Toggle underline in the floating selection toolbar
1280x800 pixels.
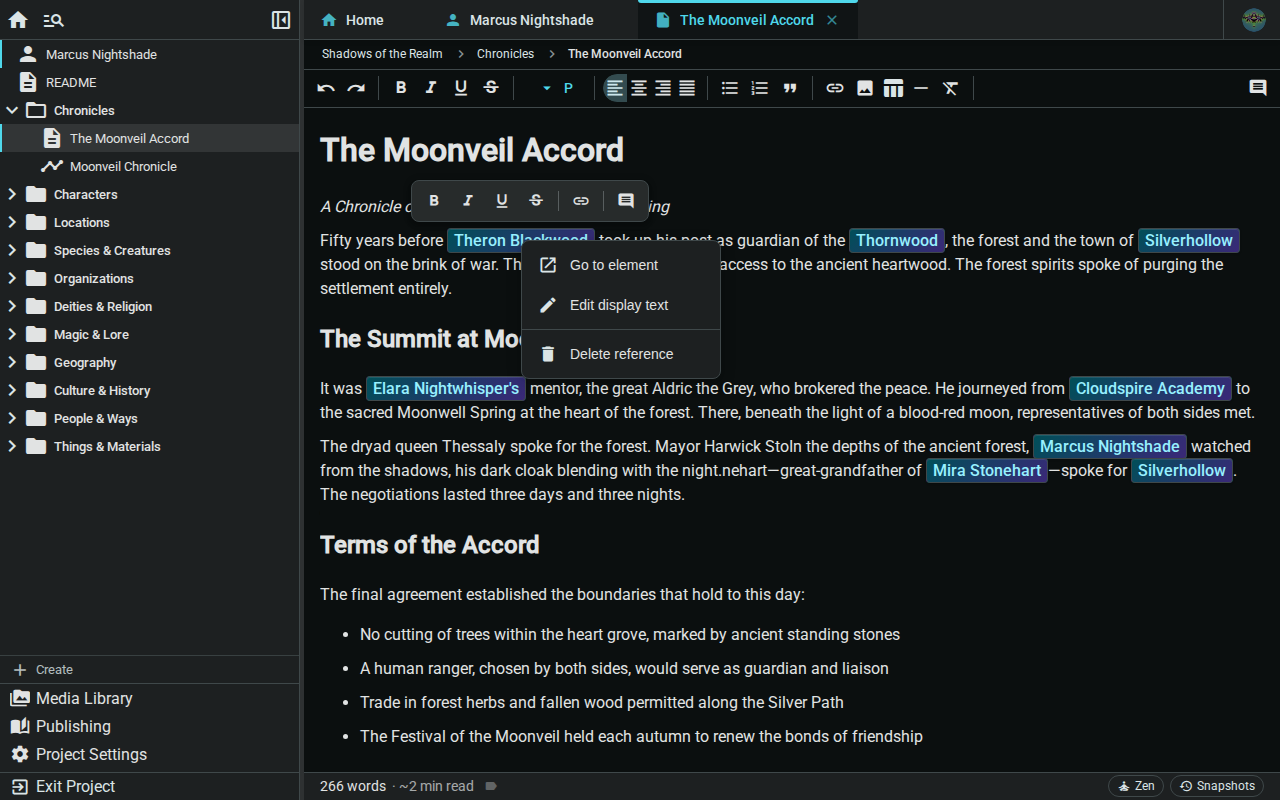pos(502,201)
